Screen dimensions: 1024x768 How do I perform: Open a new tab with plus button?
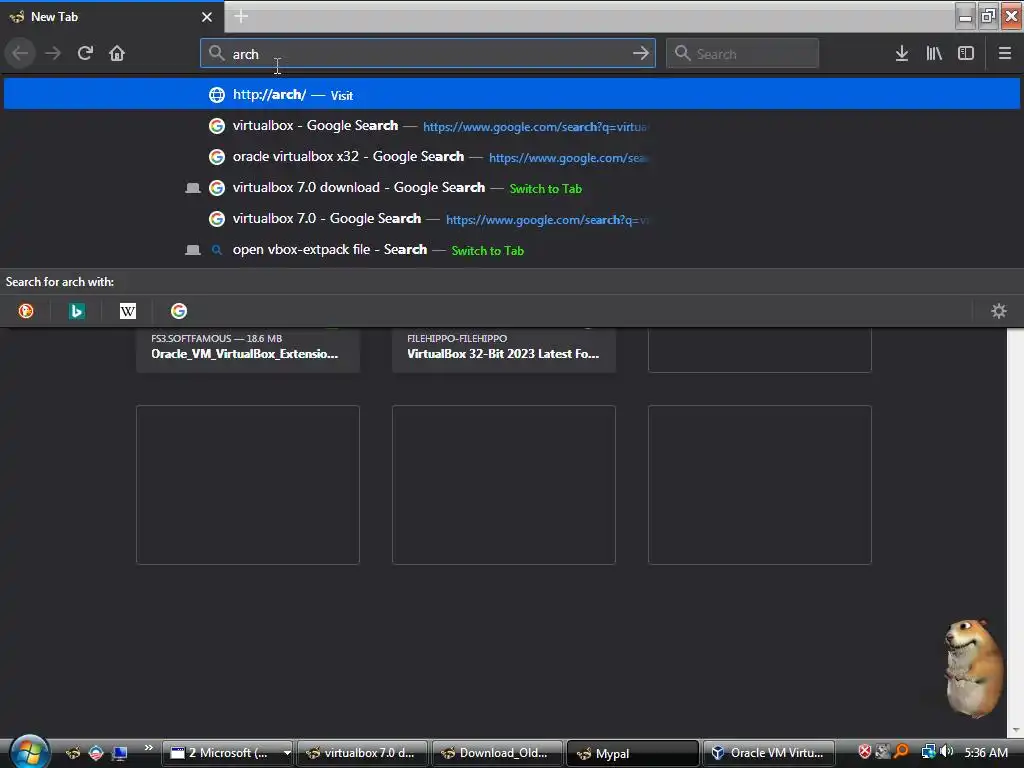pos(241,16)
